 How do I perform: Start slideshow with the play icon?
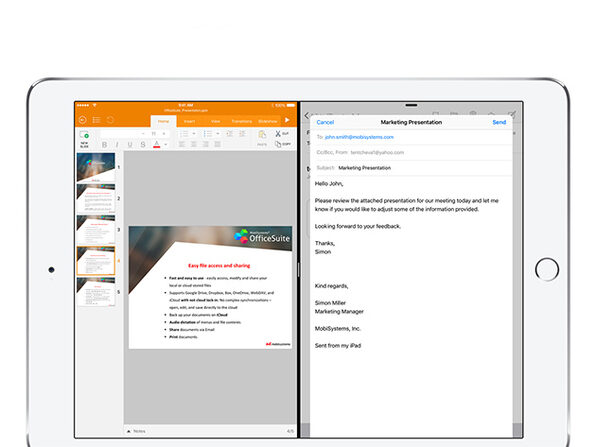pos(287,120)
